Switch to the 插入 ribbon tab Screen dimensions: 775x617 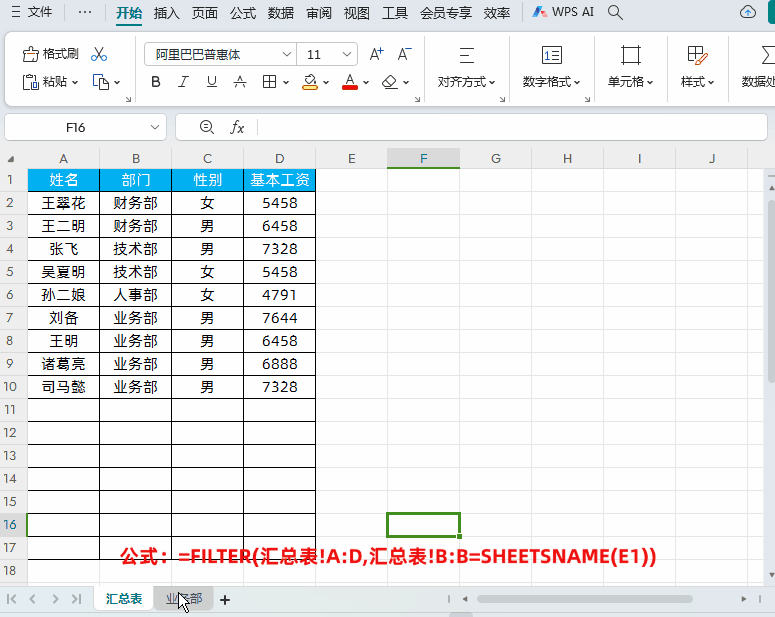point(167,13)
